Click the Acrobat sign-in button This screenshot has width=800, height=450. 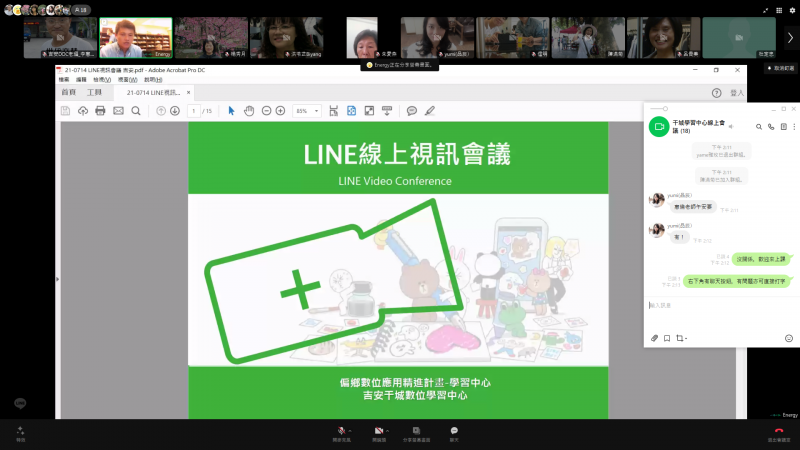737,93
